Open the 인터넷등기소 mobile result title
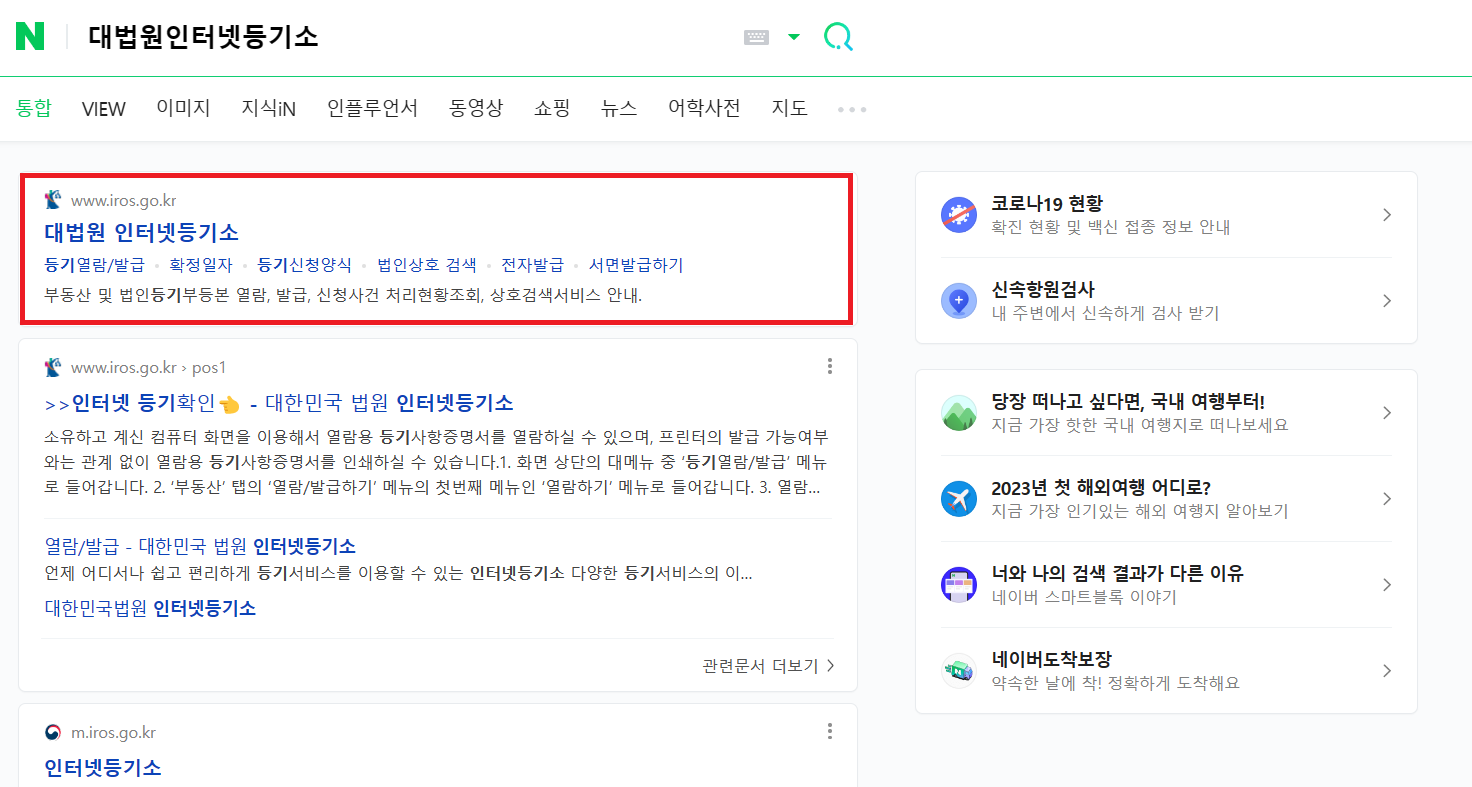 103,768
